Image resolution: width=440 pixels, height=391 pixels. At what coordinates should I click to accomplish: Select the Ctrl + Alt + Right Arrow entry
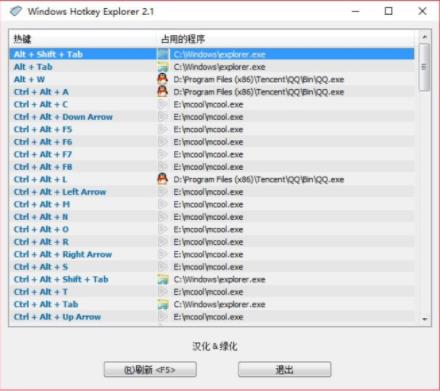click(x=212, y=254)
